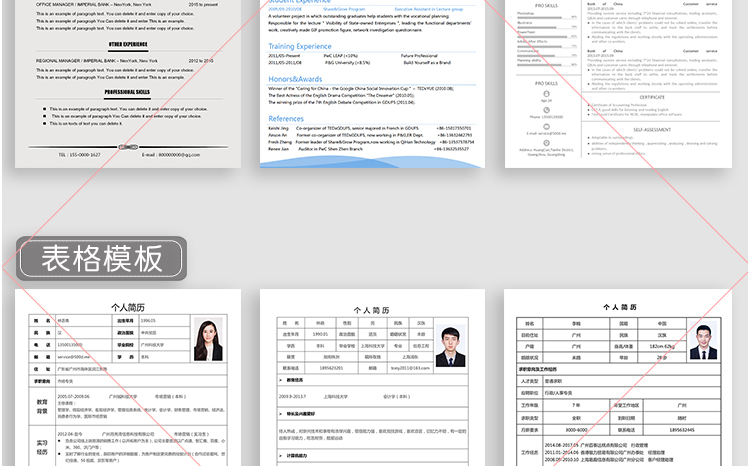Click the "References" heading

coord(286,119)
